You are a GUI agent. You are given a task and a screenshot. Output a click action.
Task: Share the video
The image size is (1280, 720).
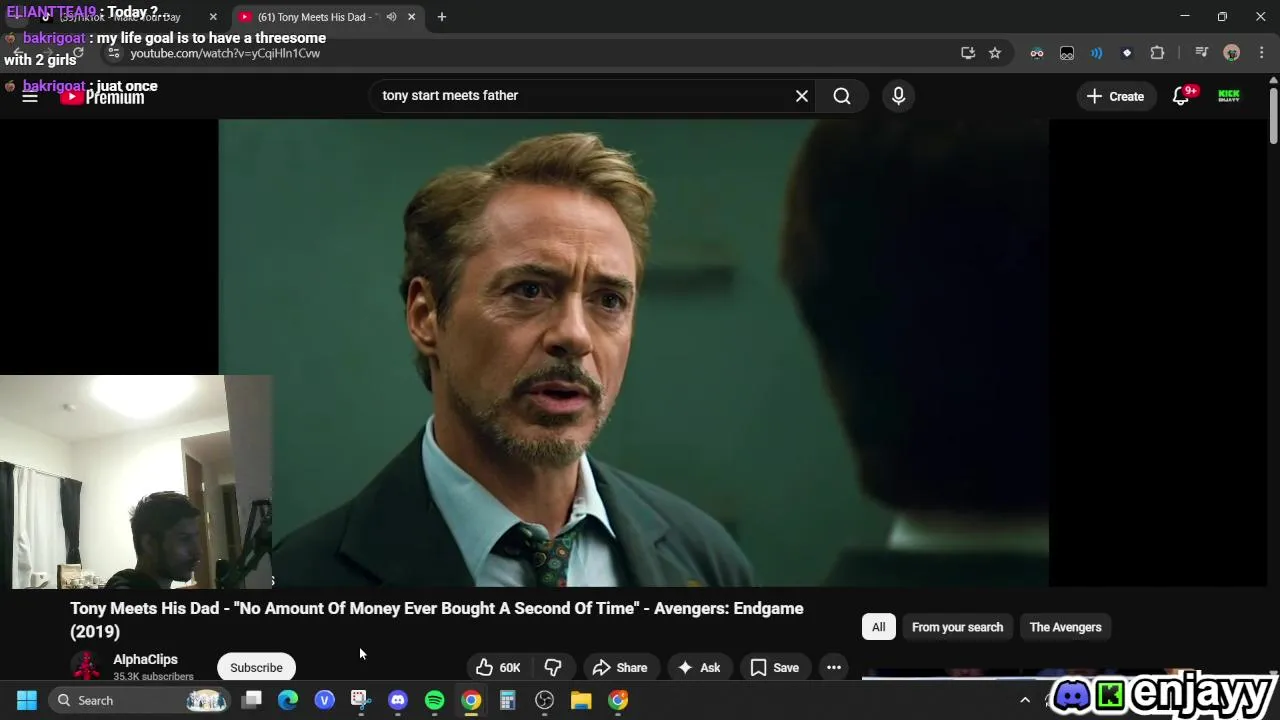[x=620, y=667]
